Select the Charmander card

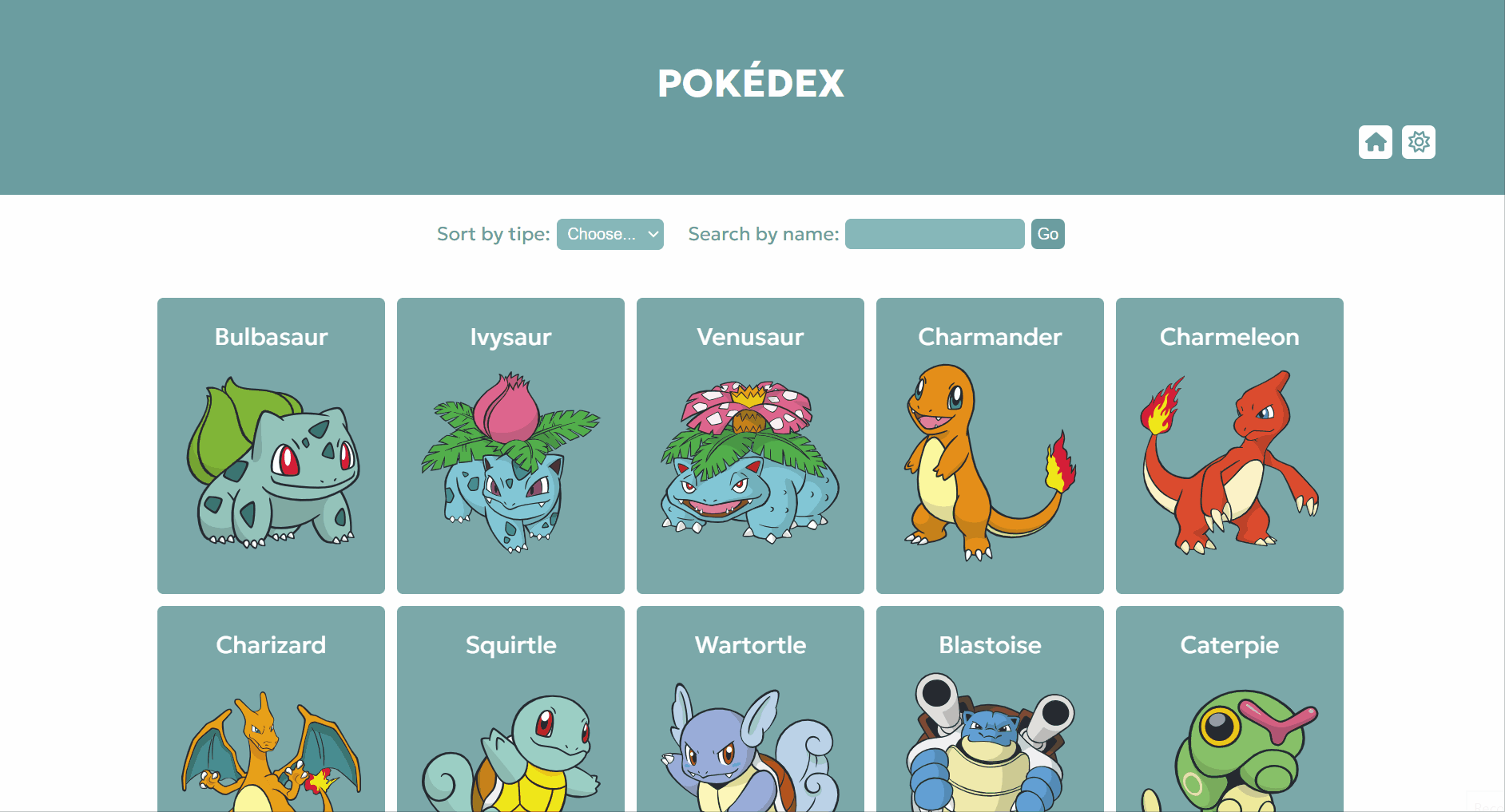pos(990,446)
